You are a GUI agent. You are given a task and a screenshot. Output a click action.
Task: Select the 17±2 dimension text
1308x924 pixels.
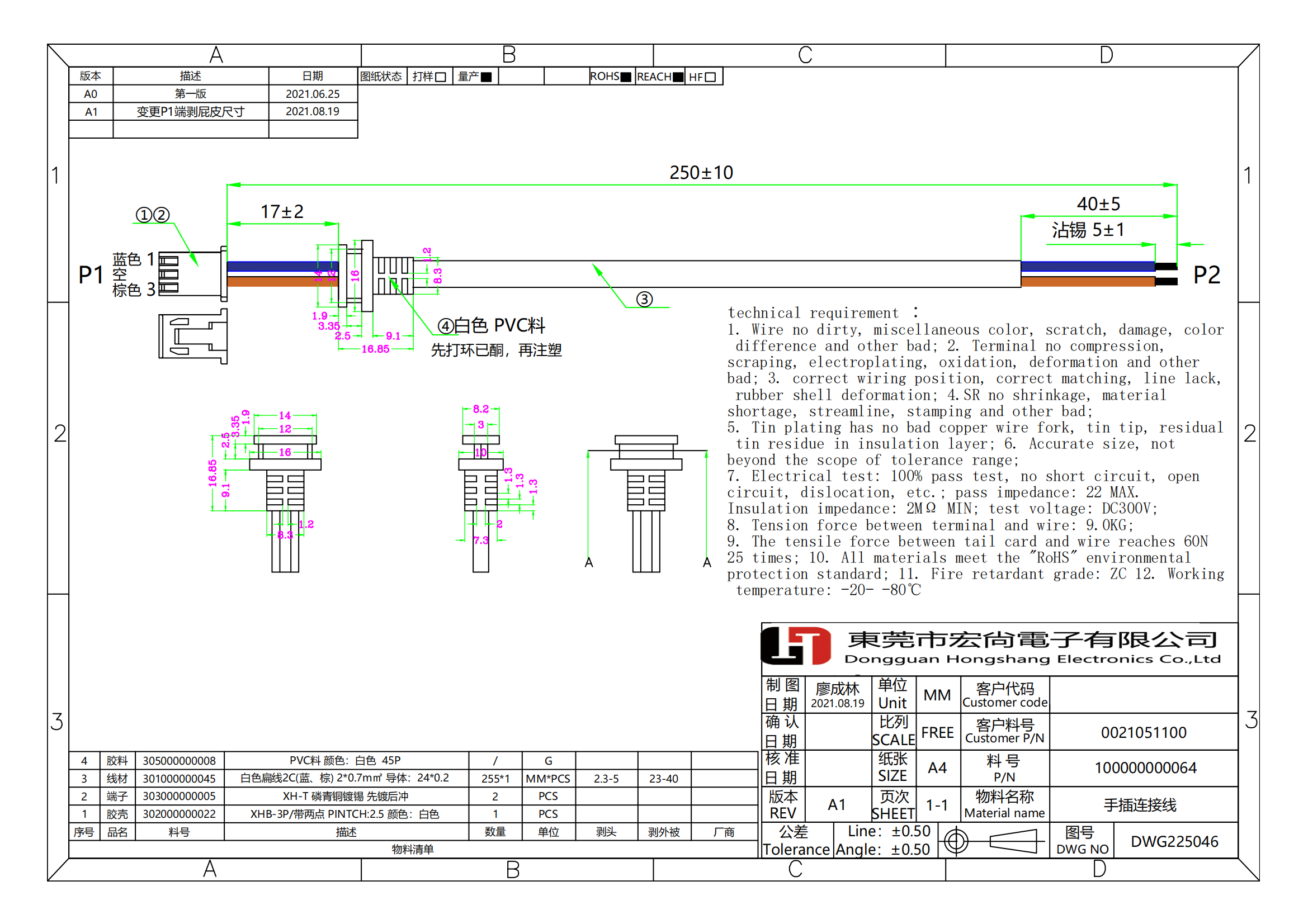click(x=282, y=212)
